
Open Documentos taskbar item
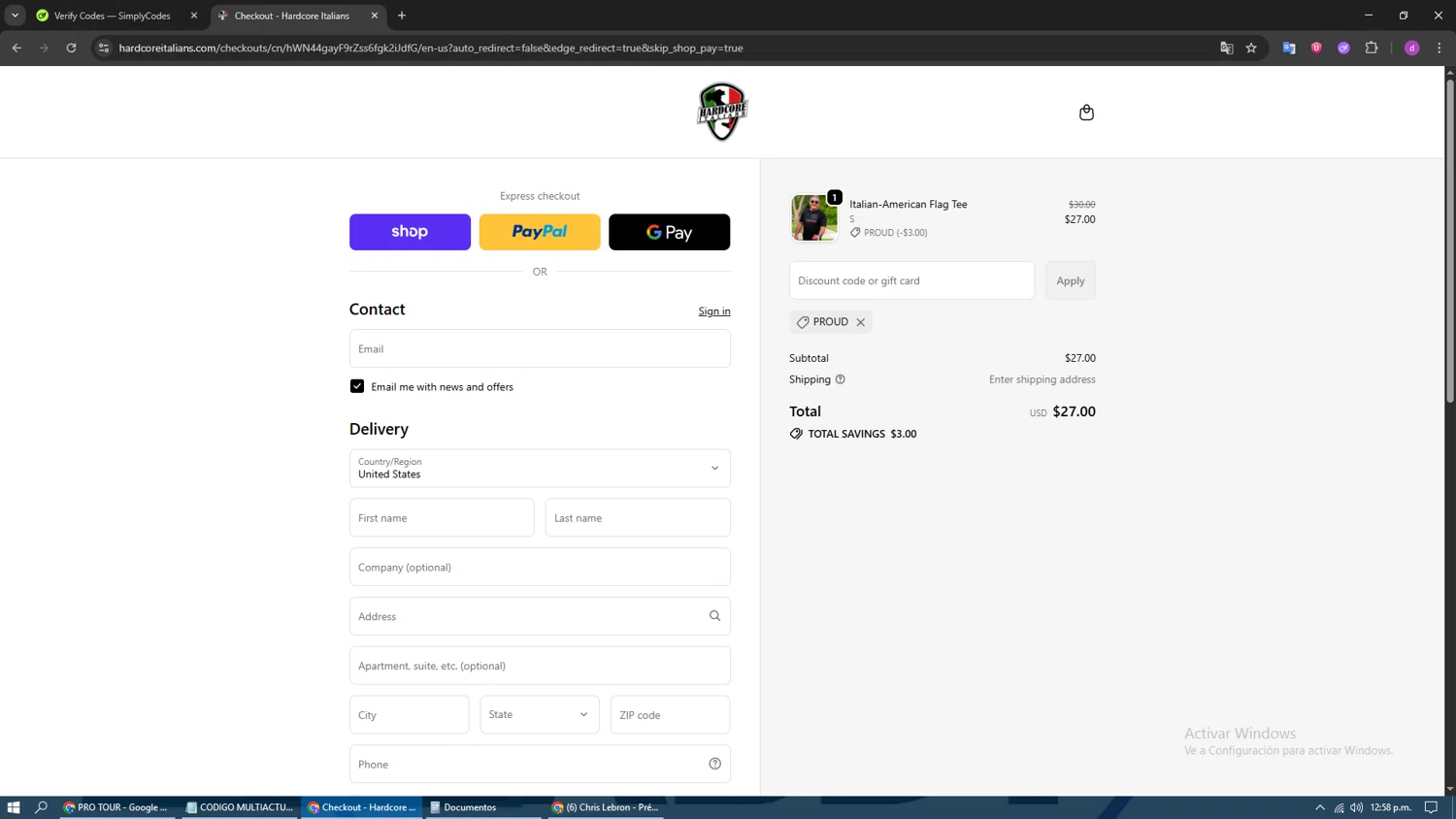pyautogui.click(x=483, y=807)
